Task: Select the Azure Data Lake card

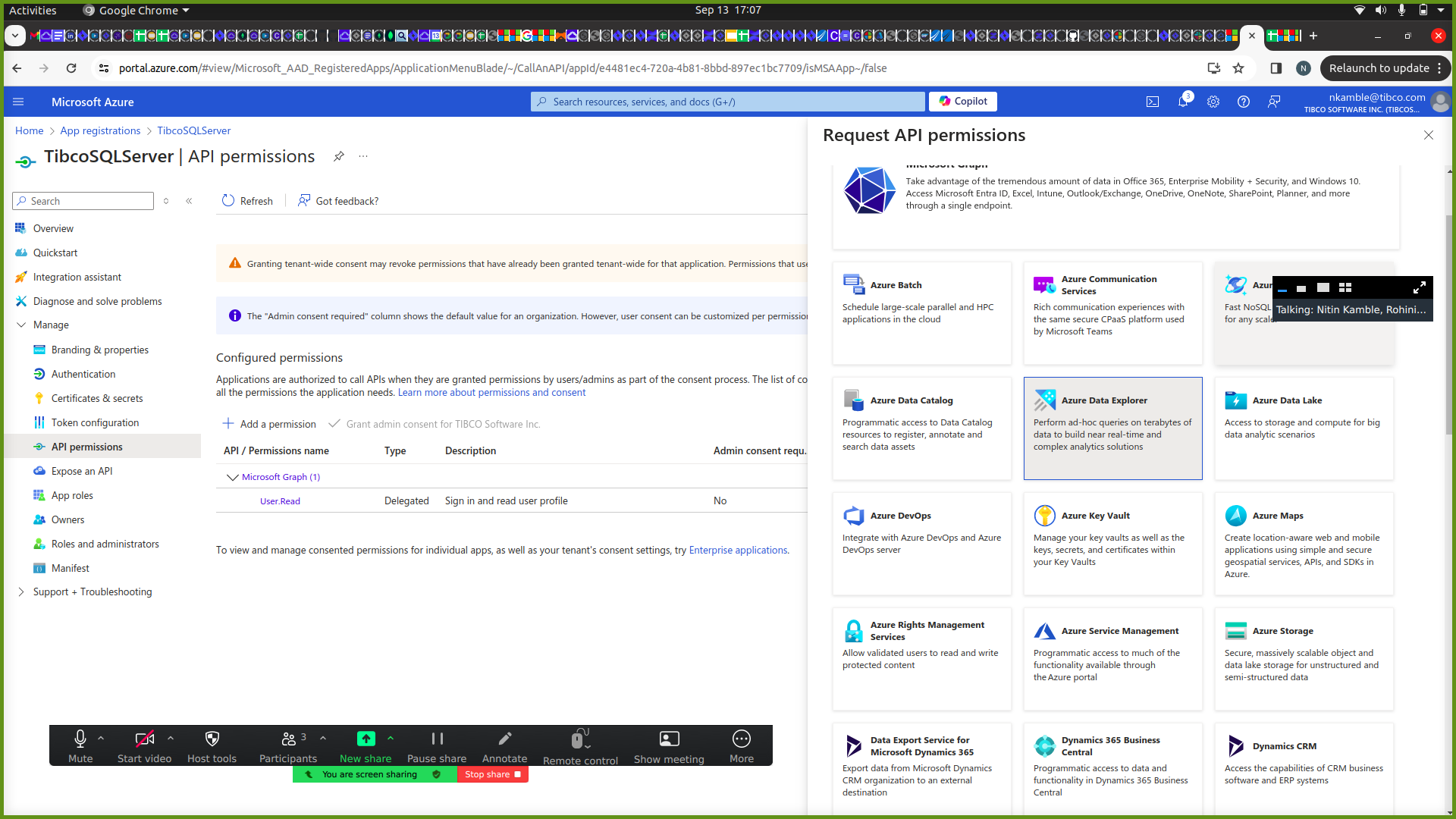Action: pyautogui.click(x=1304, y=428)
